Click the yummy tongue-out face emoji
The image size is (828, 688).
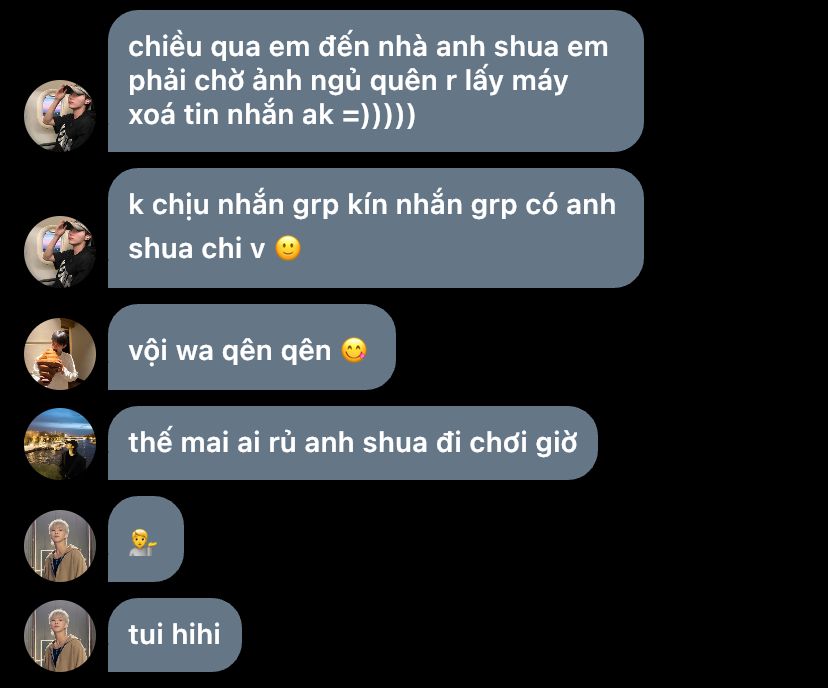[x=354, y=350]
